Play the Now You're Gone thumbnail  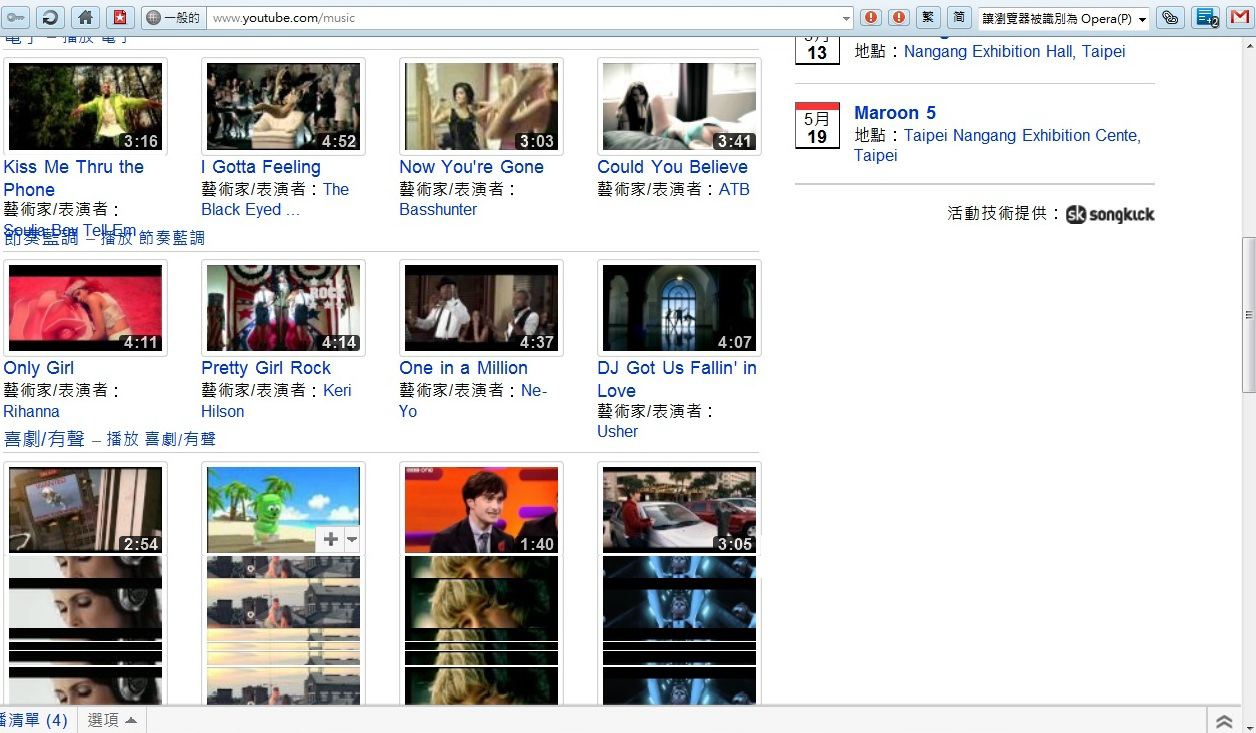point(481,107)
